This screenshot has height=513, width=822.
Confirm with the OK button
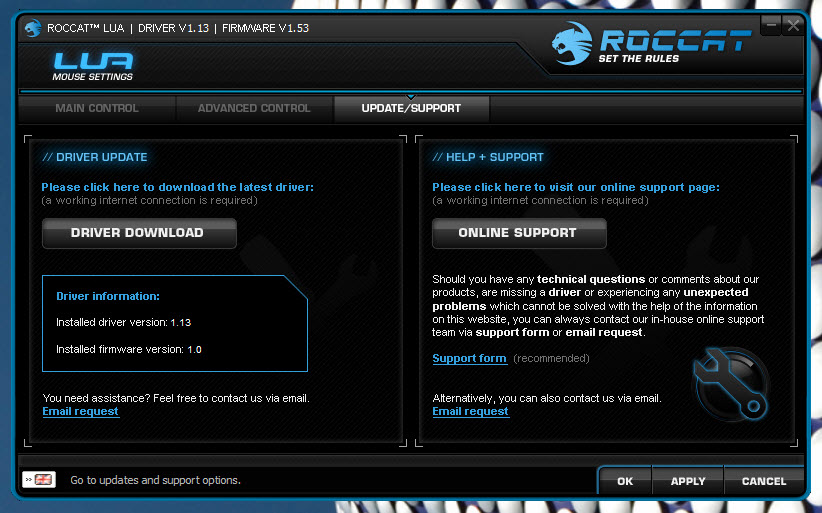point(625,481)
